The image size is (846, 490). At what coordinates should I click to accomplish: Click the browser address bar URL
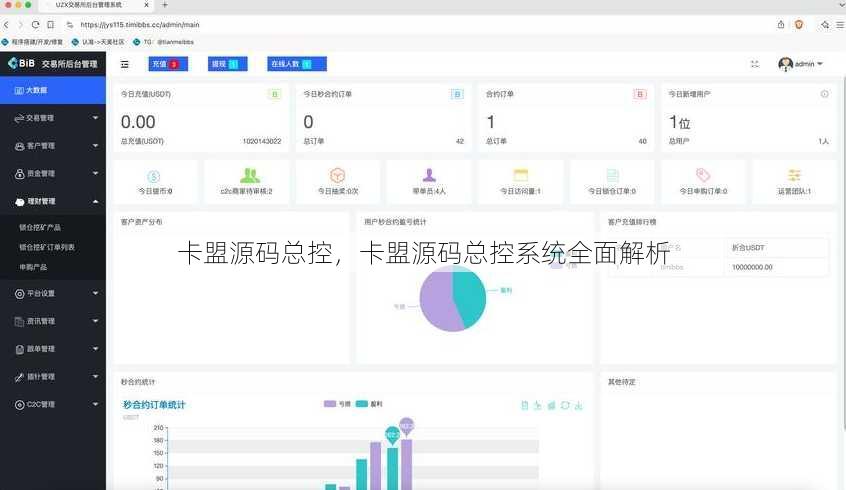pos(140,25)
